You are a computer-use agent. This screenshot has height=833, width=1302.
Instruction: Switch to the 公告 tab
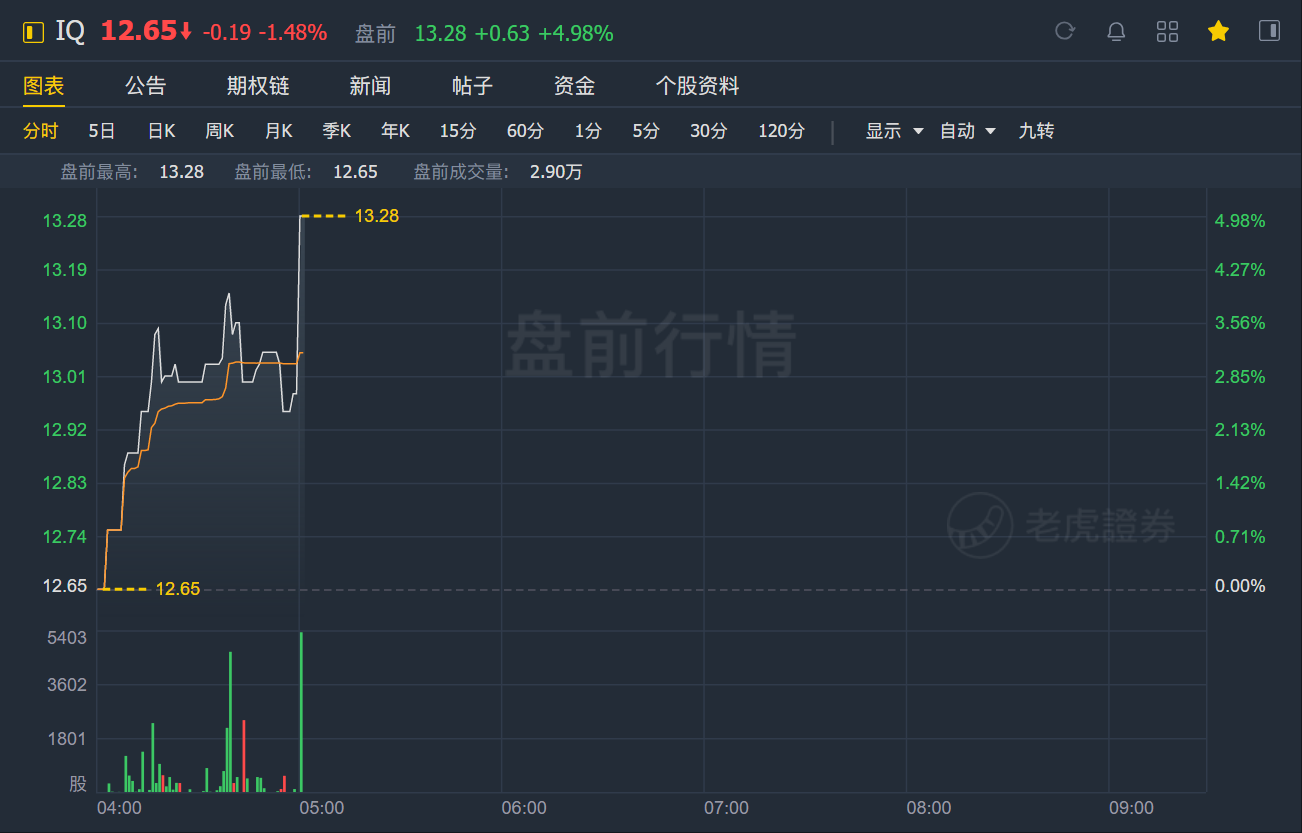(146, 86)
